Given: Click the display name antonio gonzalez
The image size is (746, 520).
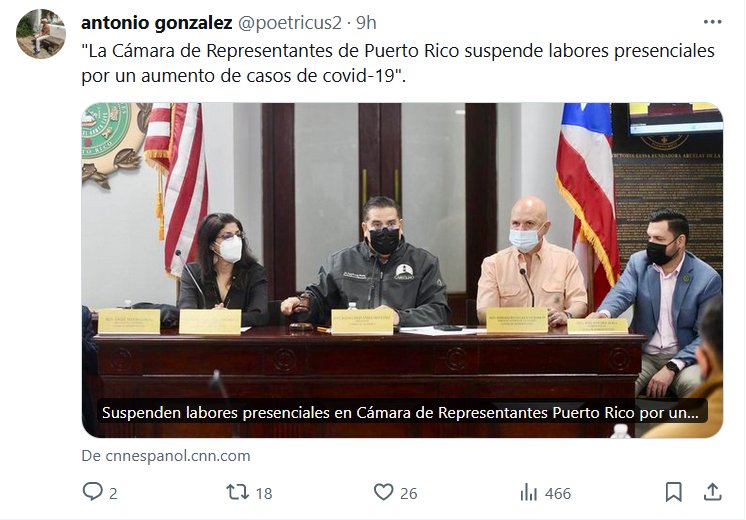Looking at the screenshot, I should [157, 22].
